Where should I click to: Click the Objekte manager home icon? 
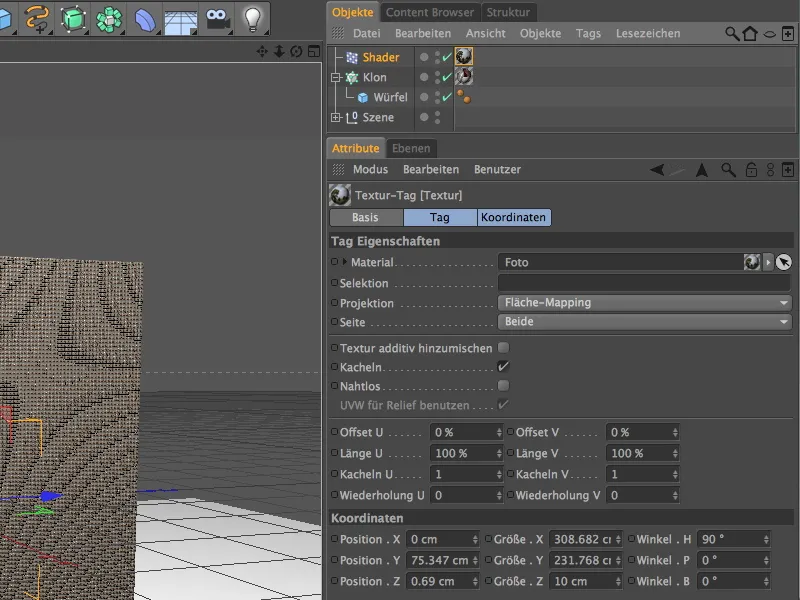pyautogui.click(x=750, y=34)
